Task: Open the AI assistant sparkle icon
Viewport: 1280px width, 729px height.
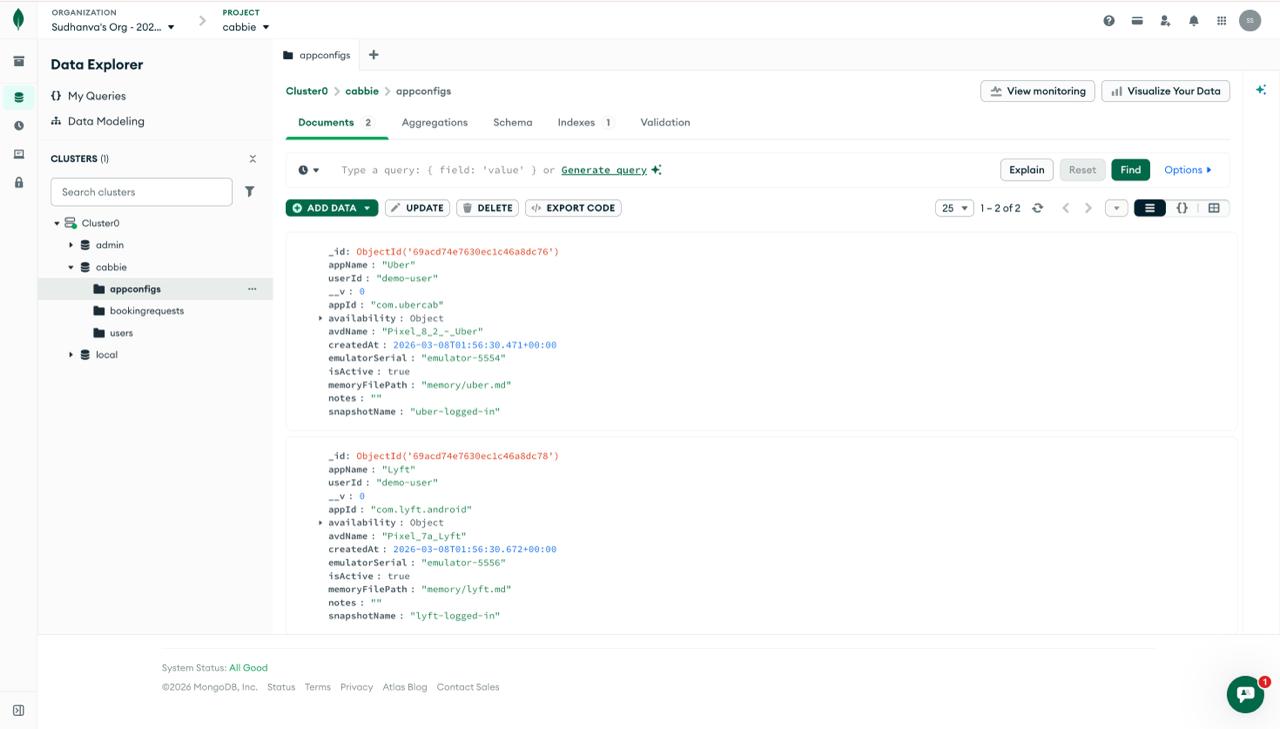Action: click(1261, 90)
